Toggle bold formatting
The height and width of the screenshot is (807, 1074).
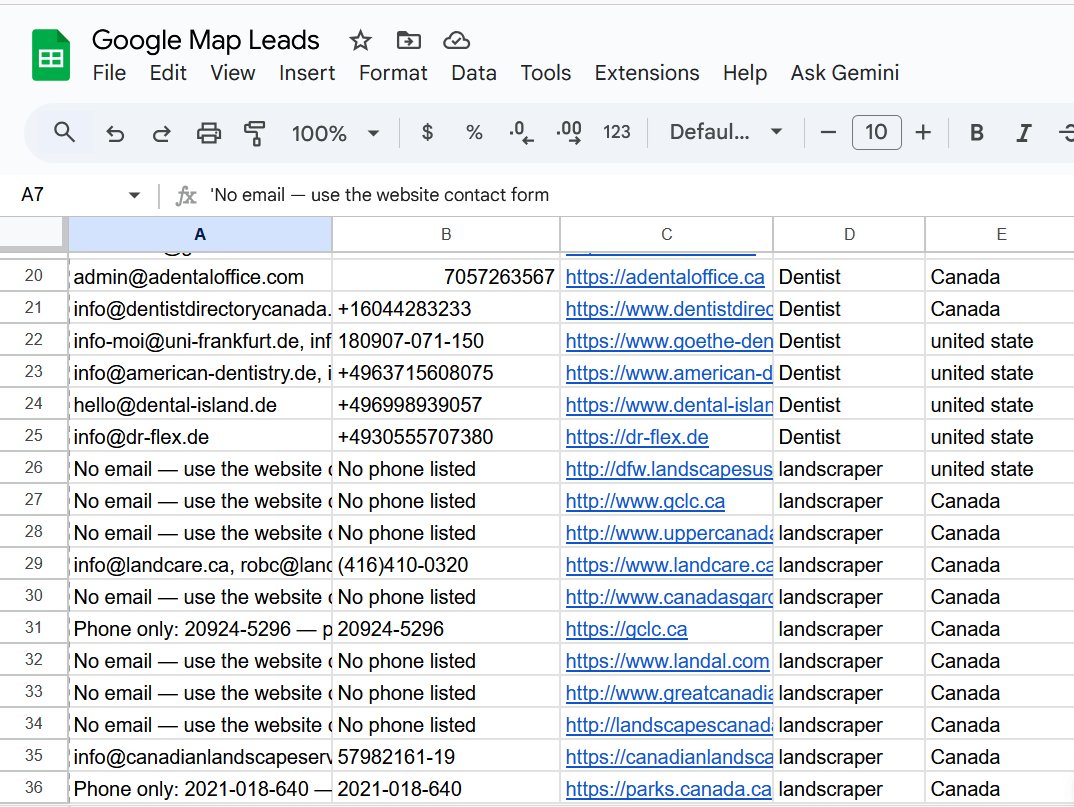coord(975,131)
